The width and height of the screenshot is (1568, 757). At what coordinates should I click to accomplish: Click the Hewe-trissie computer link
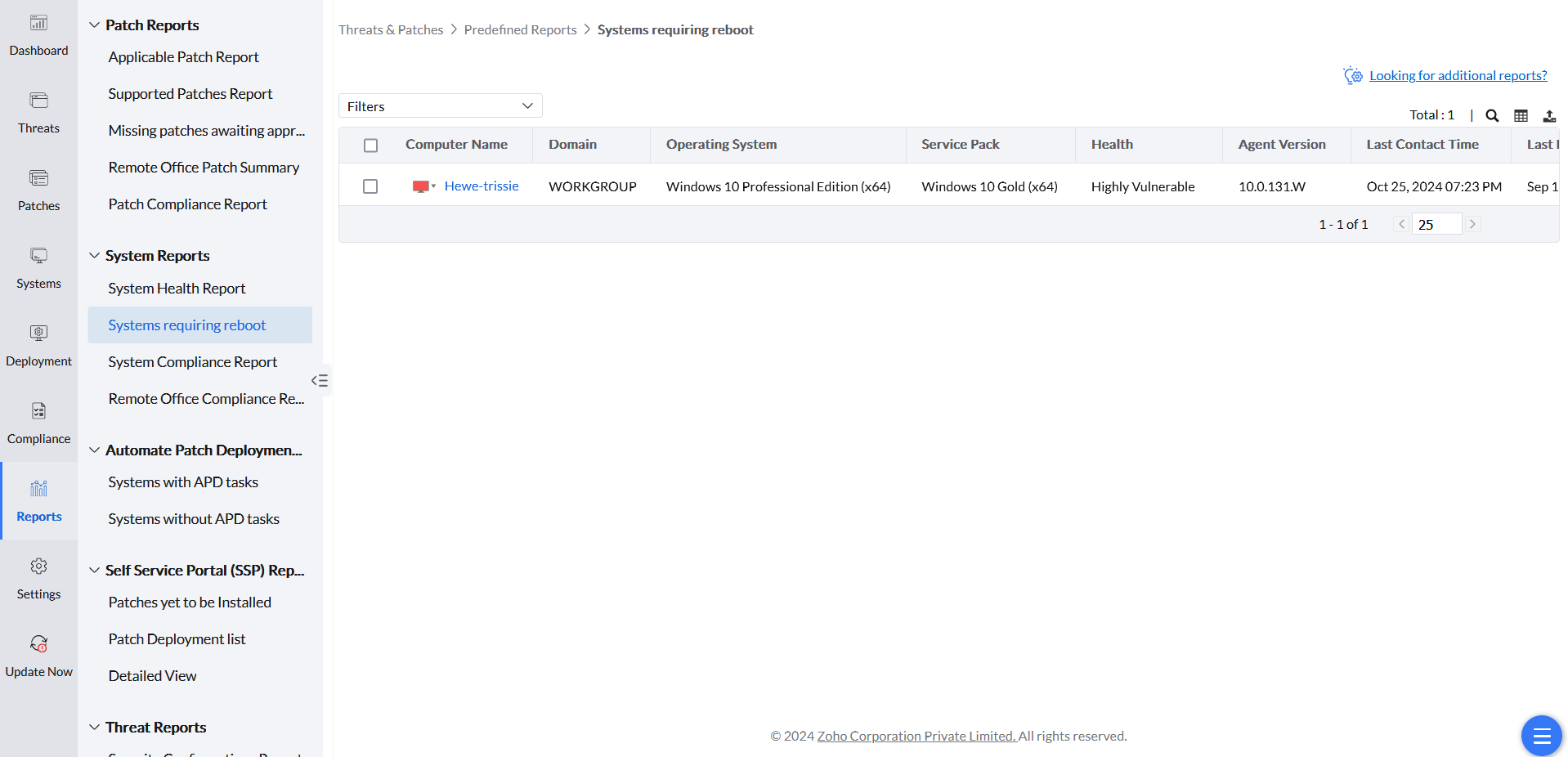click(x=482, y=186)
